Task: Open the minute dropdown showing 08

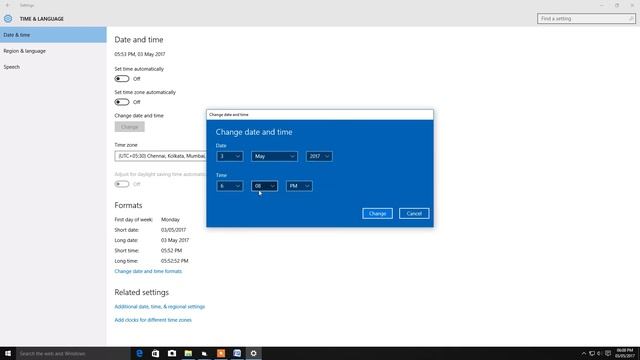Action: click(x=264, y=186)
